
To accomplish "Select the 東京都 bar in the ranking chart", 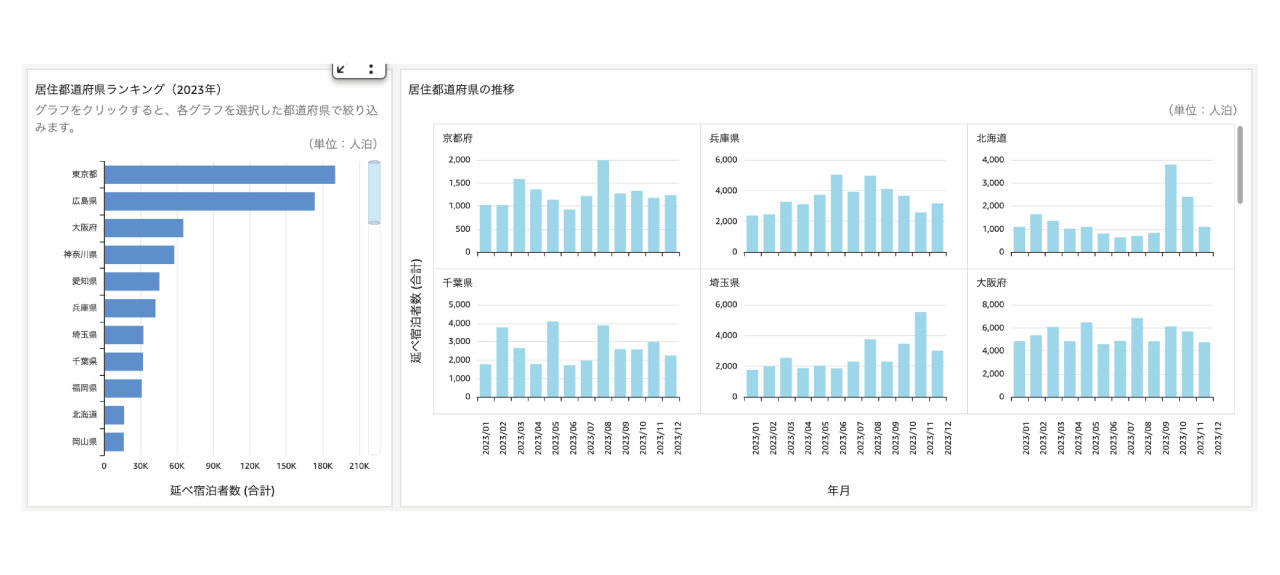I will (x=219, y=175).
